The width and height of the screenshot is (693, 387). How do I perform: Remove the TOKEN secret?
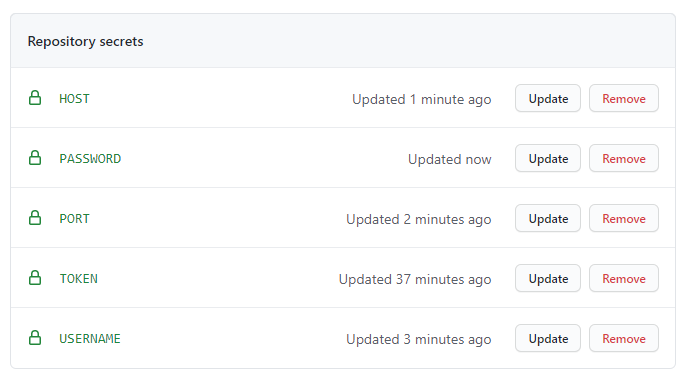[x=624, y=278]
